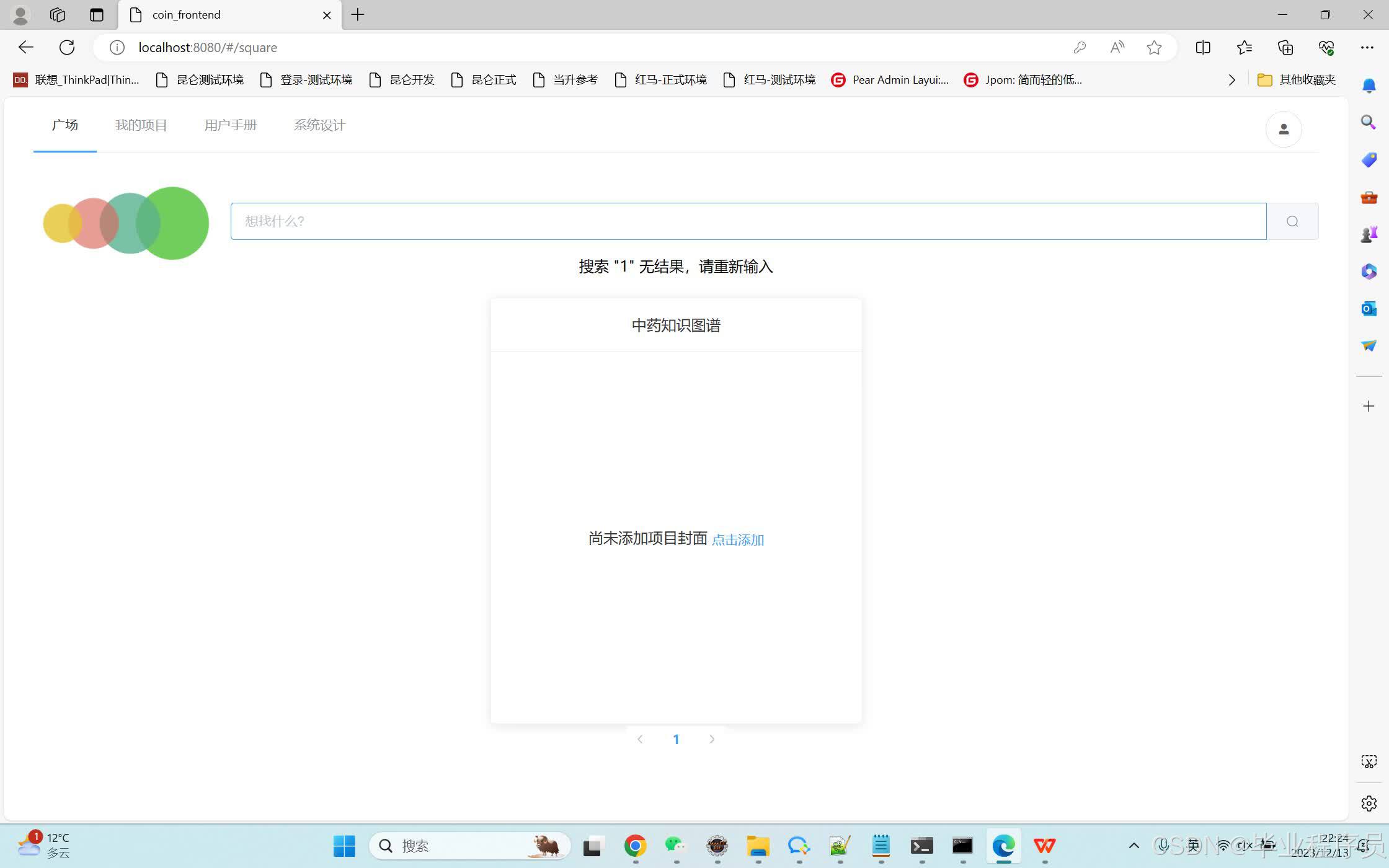Click the search magnifier button
Viewport: 1389px width, 868px height.
click(x=1292, y=221)
